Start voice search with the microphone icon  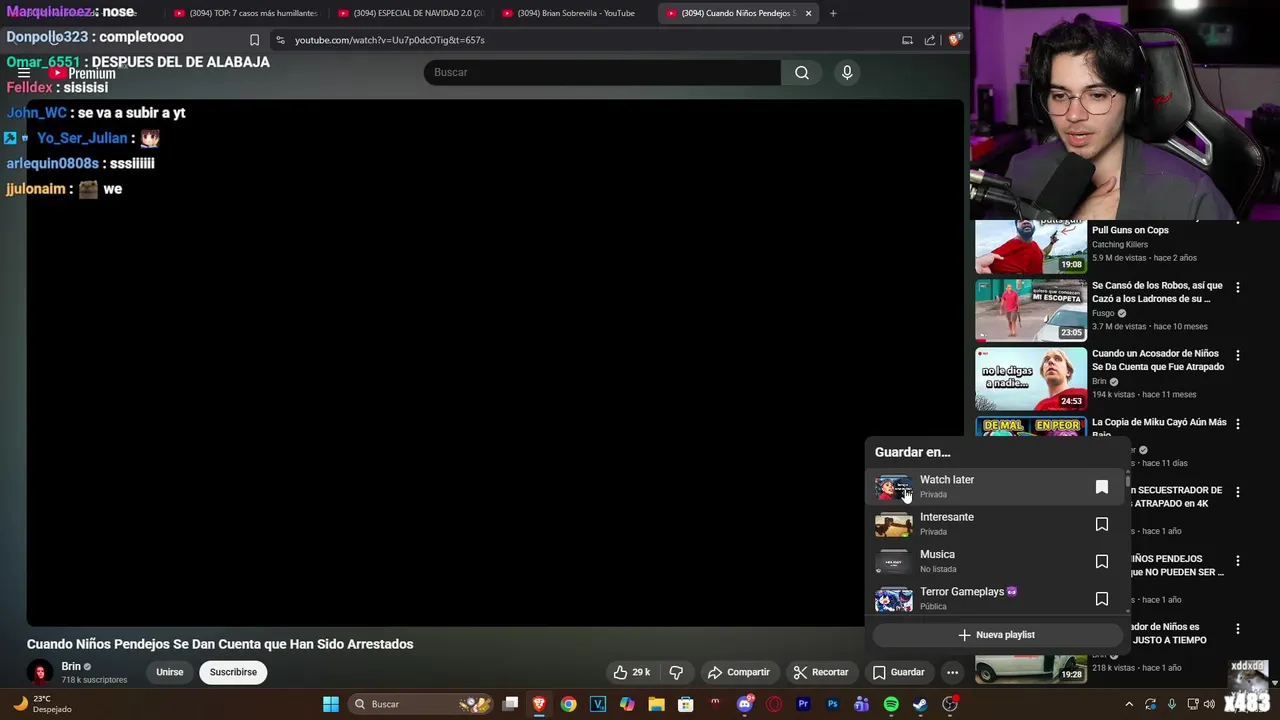[x=847, y=72]
